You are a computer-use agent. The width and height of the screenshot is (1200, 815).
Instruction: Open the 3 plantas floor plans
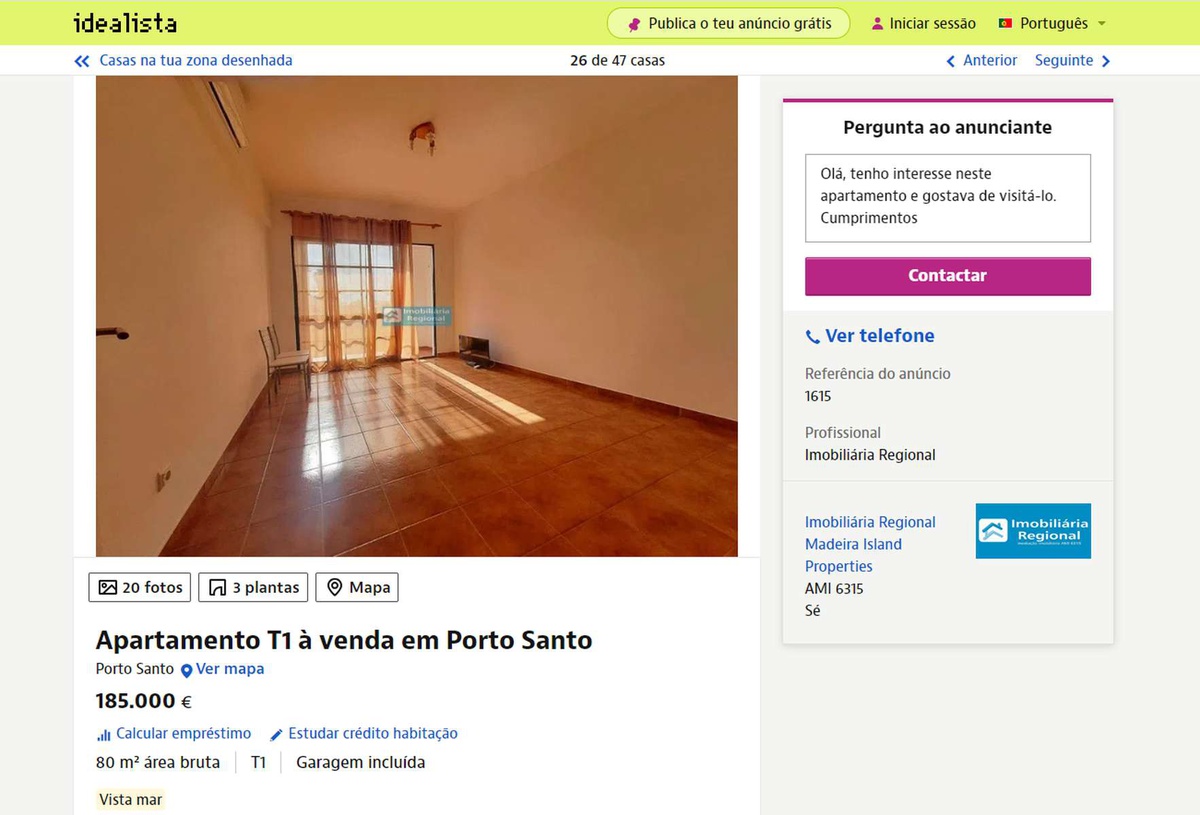click(253, 587)
